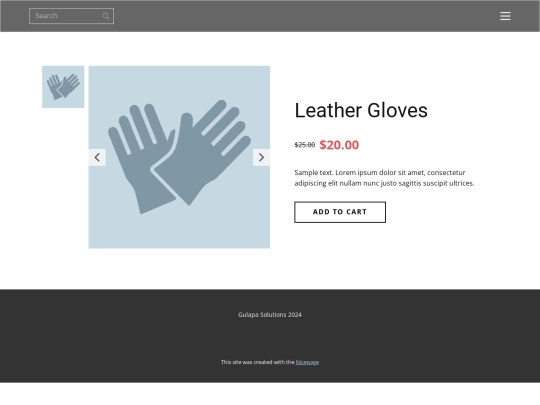Open the hamburger menu
The width and height of the screenshot is (540, 405).
tap(505, 16)
